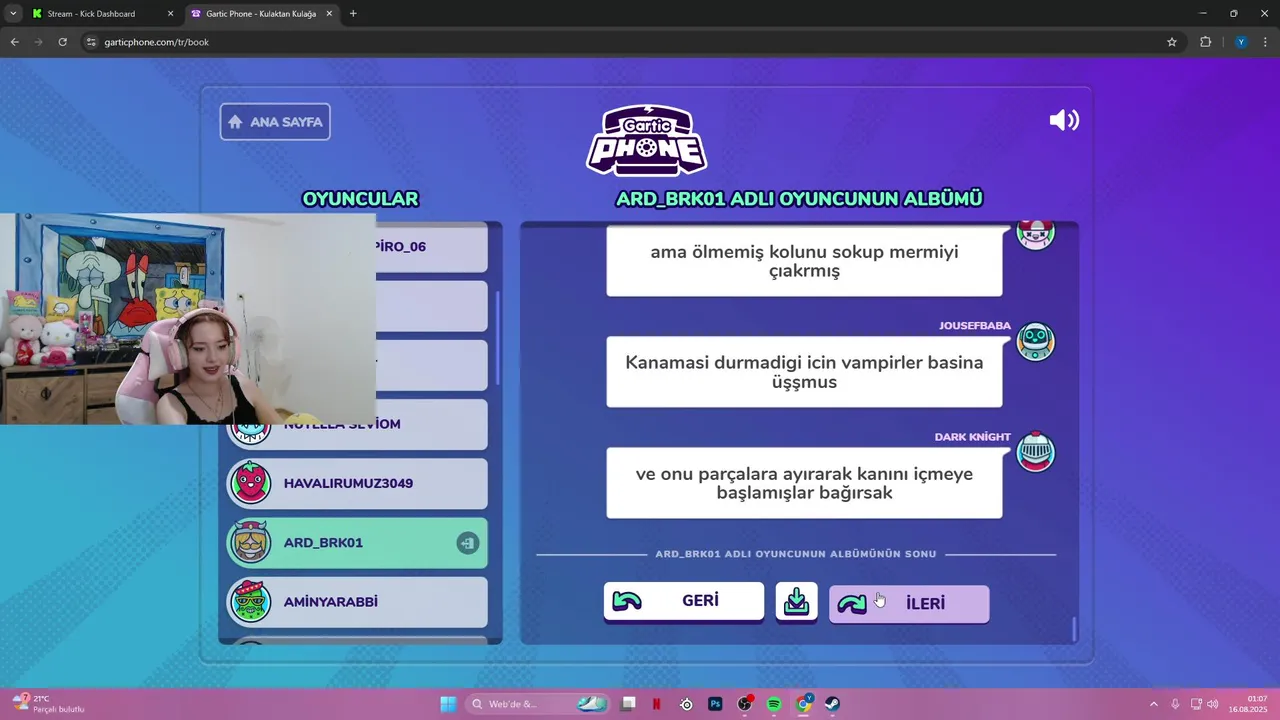1280x720 pixels.
Task: Go to ANA SAYFA home page
Action: click(x=275, y=122)
